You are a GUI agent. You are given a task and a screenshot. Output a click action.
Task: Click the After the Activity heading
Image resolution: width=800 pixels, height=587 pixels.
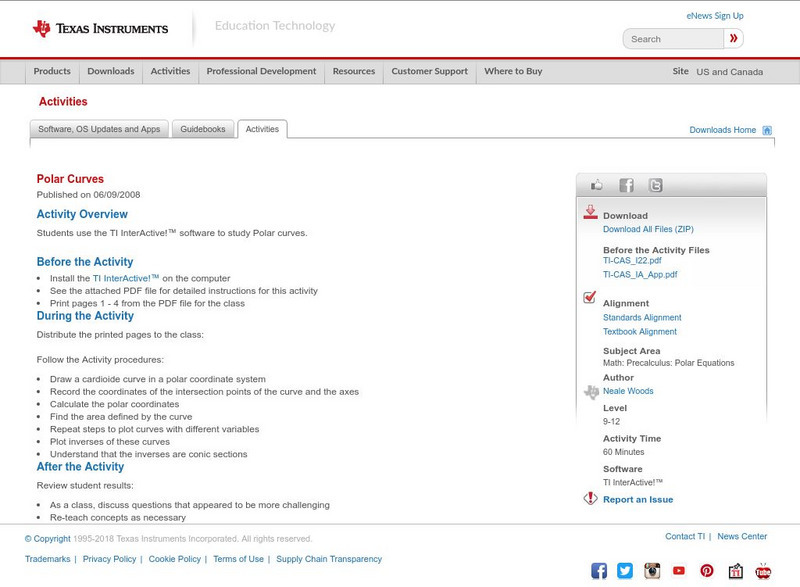point(80,467)
